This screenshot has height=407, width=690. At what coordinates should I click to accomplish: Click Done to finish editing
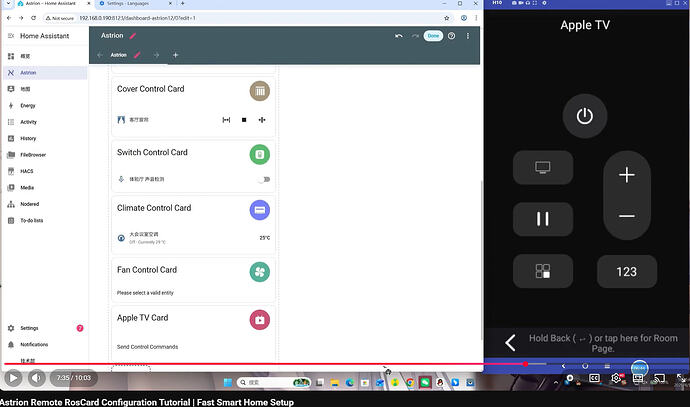click(433, 36)
